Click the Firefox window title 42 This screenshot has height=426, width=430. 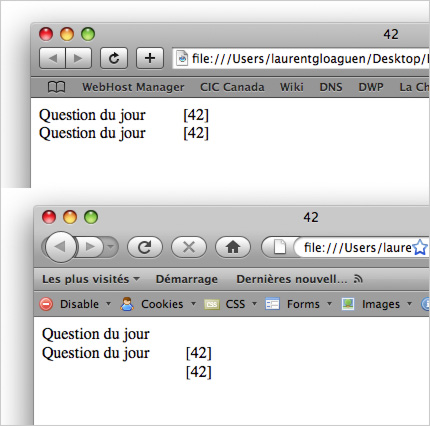click(311, 217)
